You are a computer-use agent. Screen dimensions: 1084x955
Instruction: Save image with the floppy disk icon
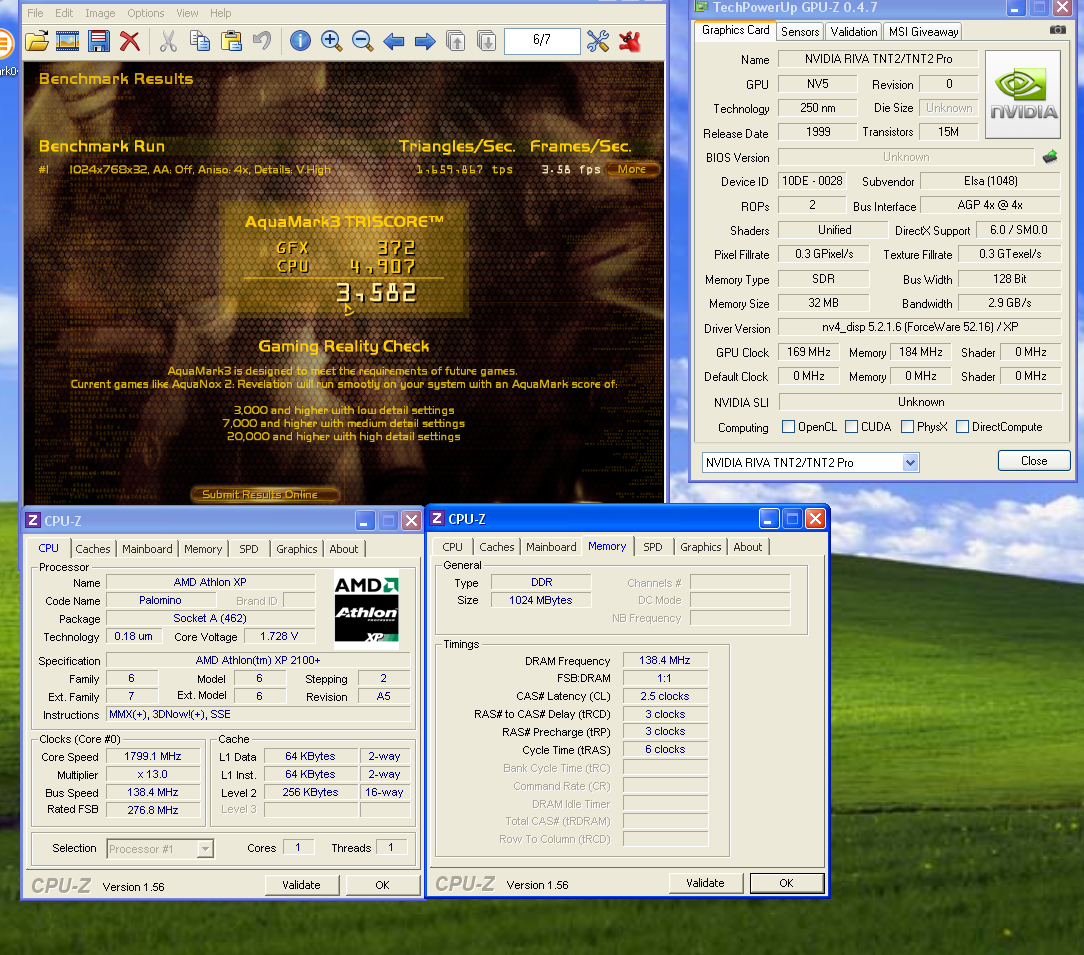(x=99, y=41)
